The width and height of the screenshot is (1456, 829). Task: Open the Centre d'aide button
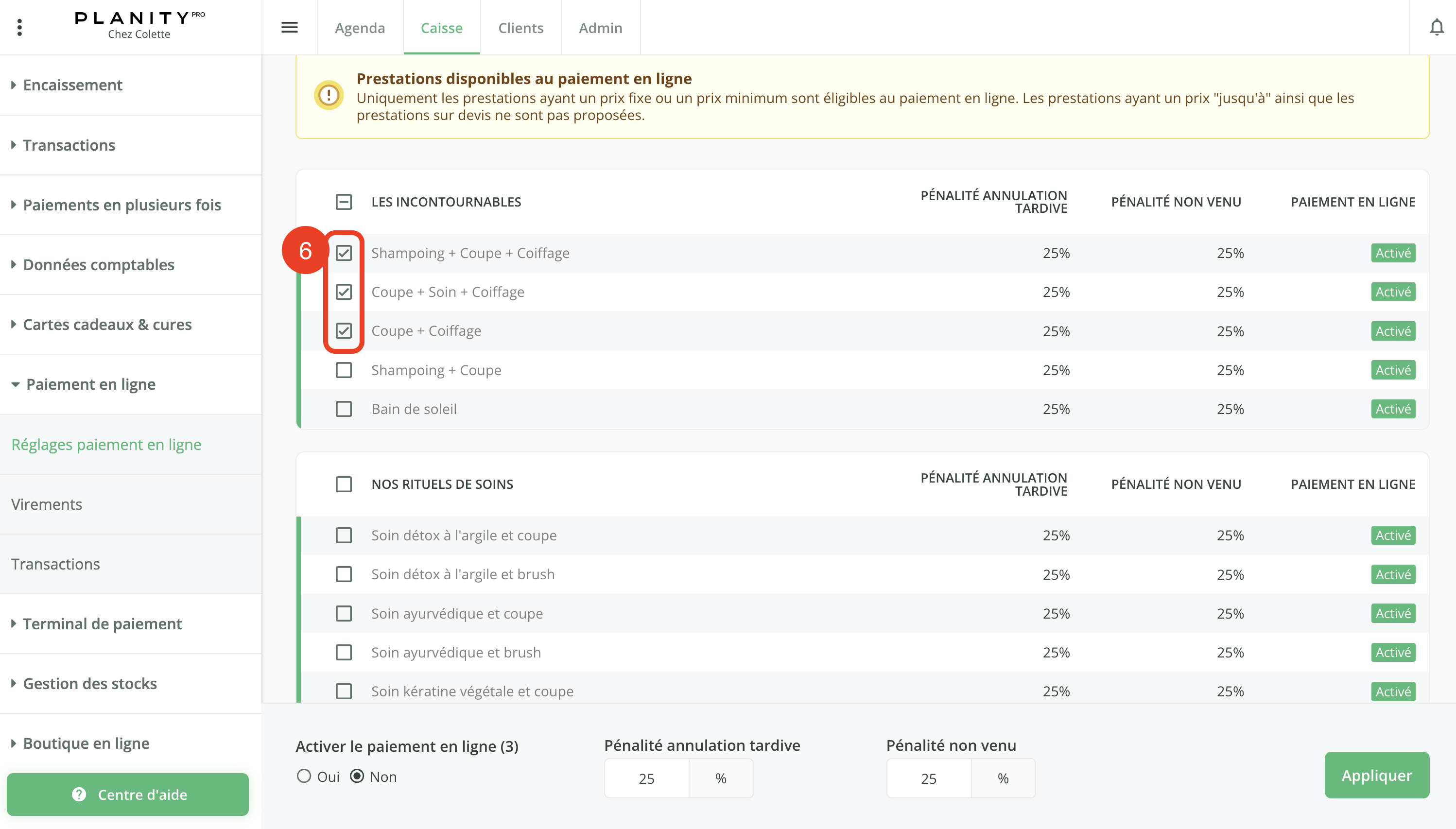[128, 794]
